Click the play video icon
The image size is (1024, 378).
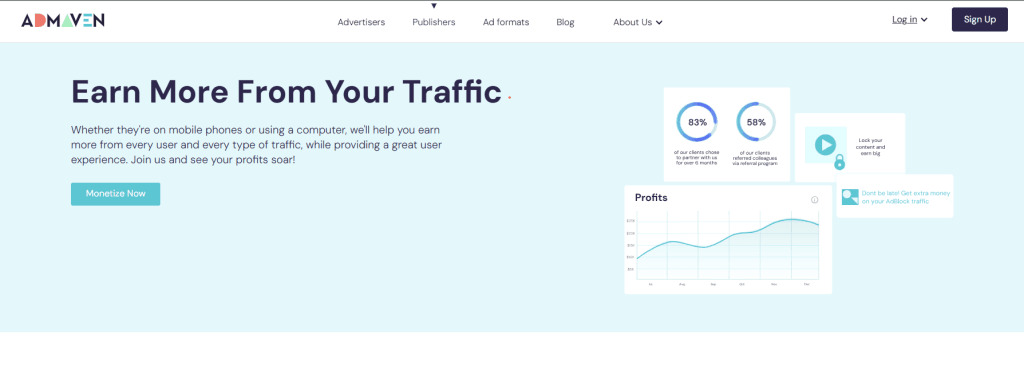tap(825, 144)
